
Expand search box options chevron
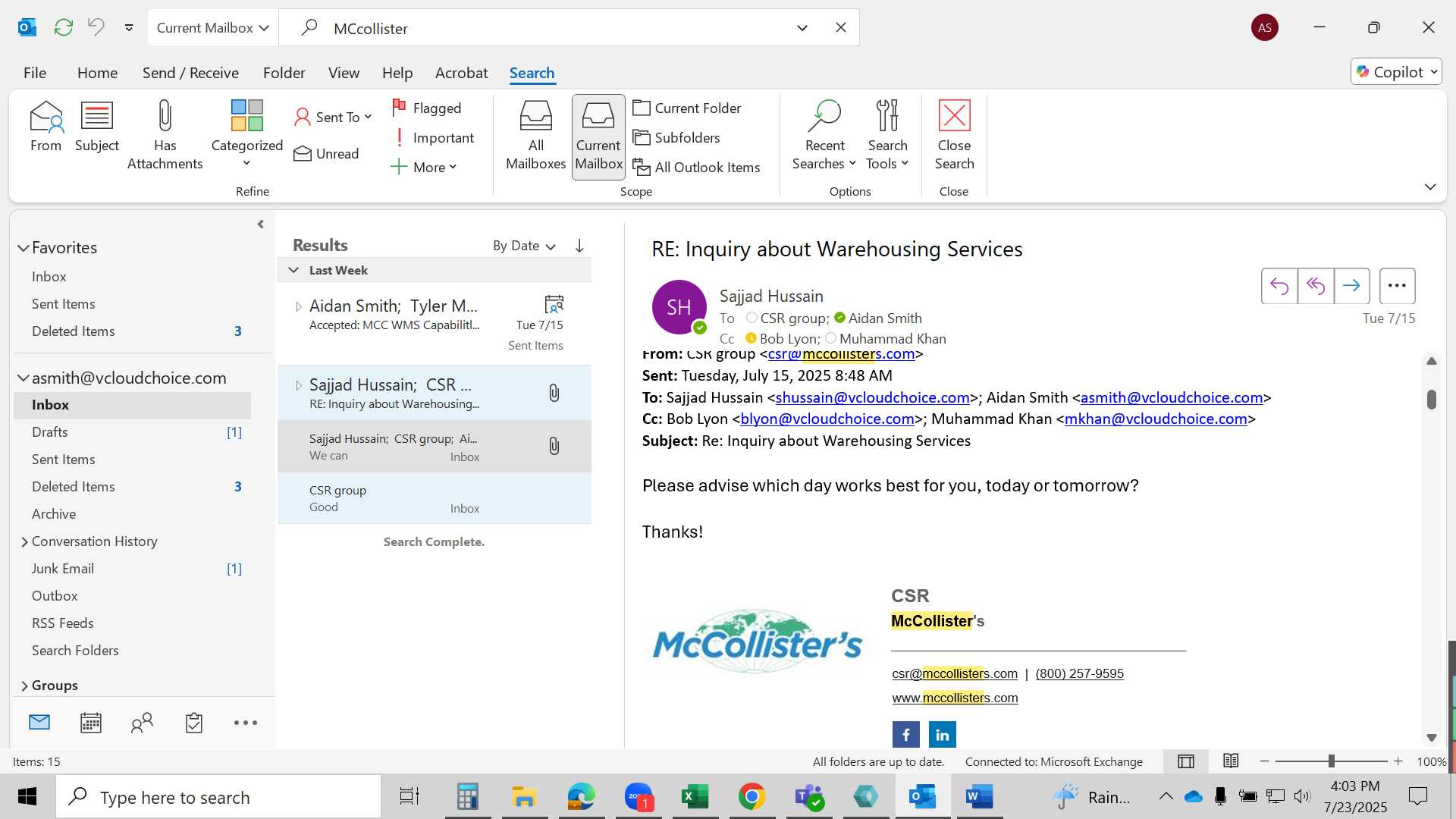[x=802, y=28]
